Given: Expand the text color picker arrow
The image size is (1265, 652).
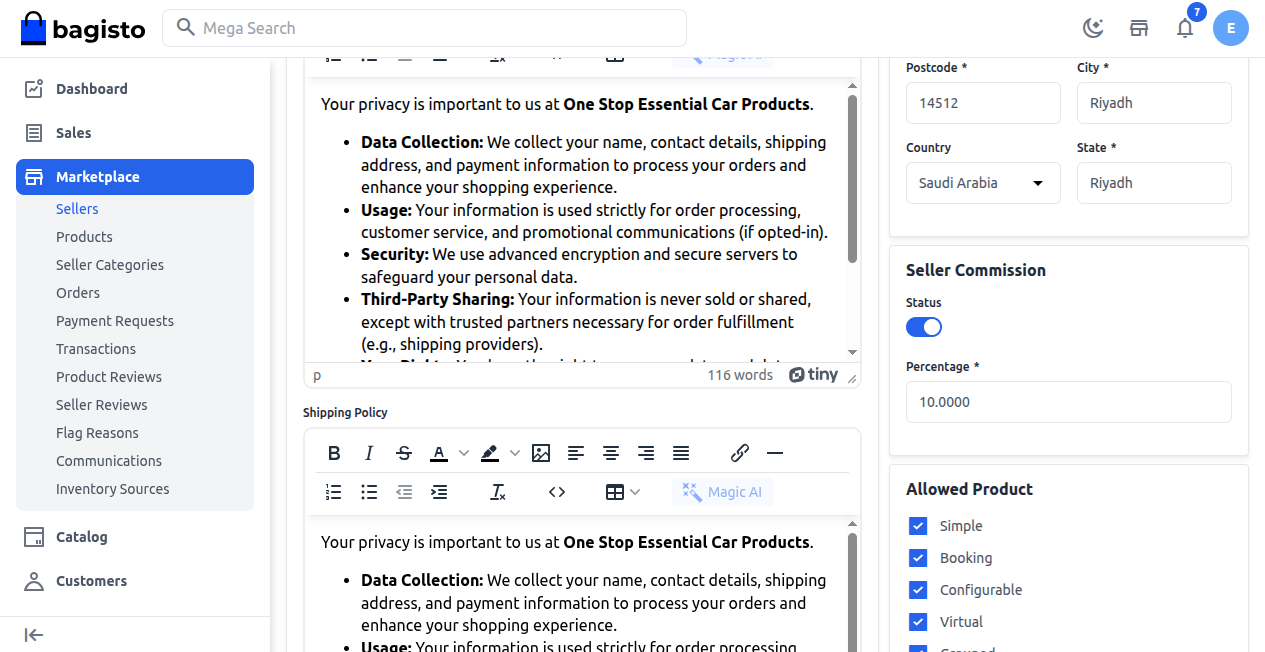Looking at the screenshot, I should [x=464, y=453].
